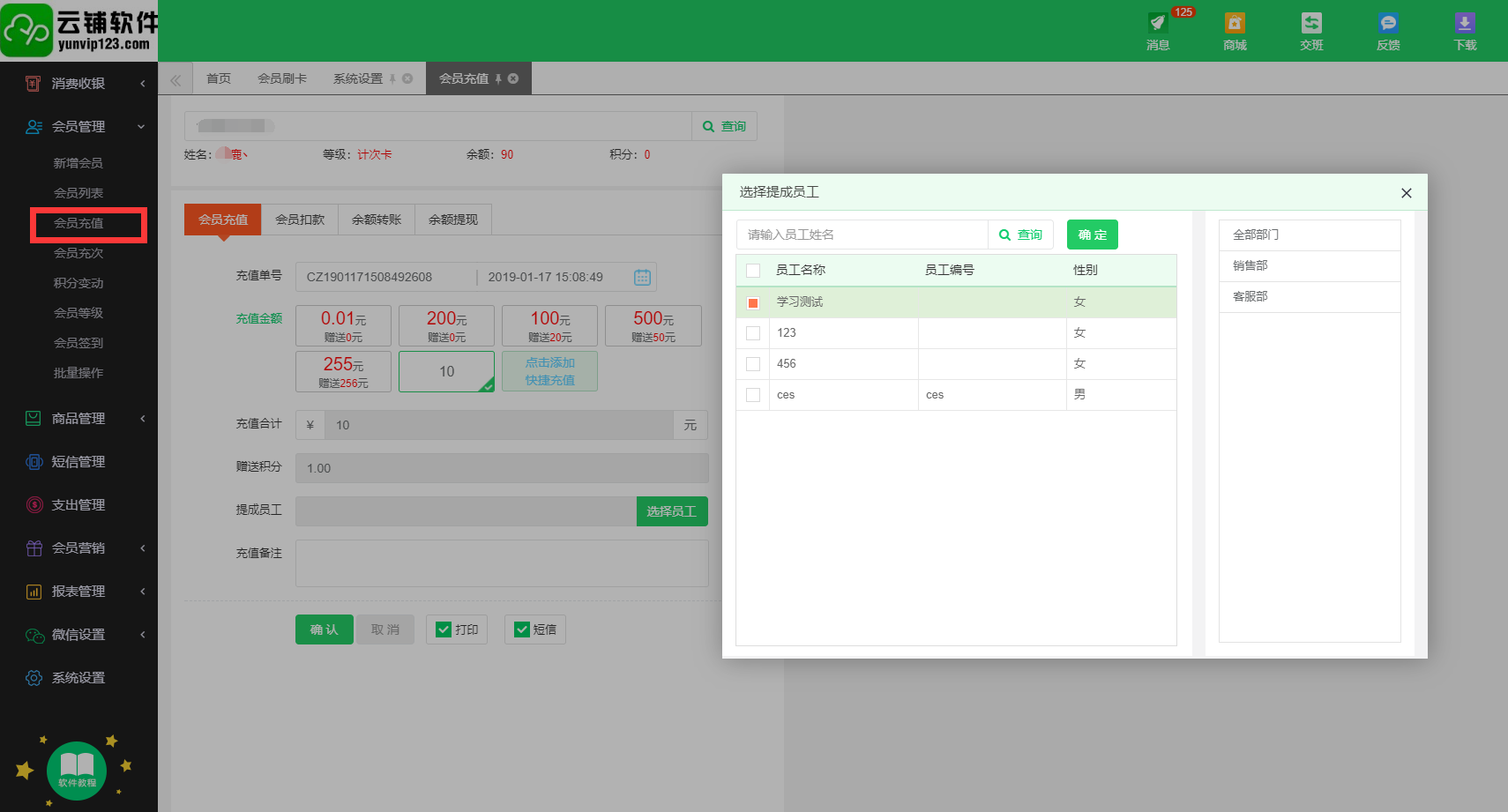Expand the 消费收银 menu arrow

[x=143, y=84]
